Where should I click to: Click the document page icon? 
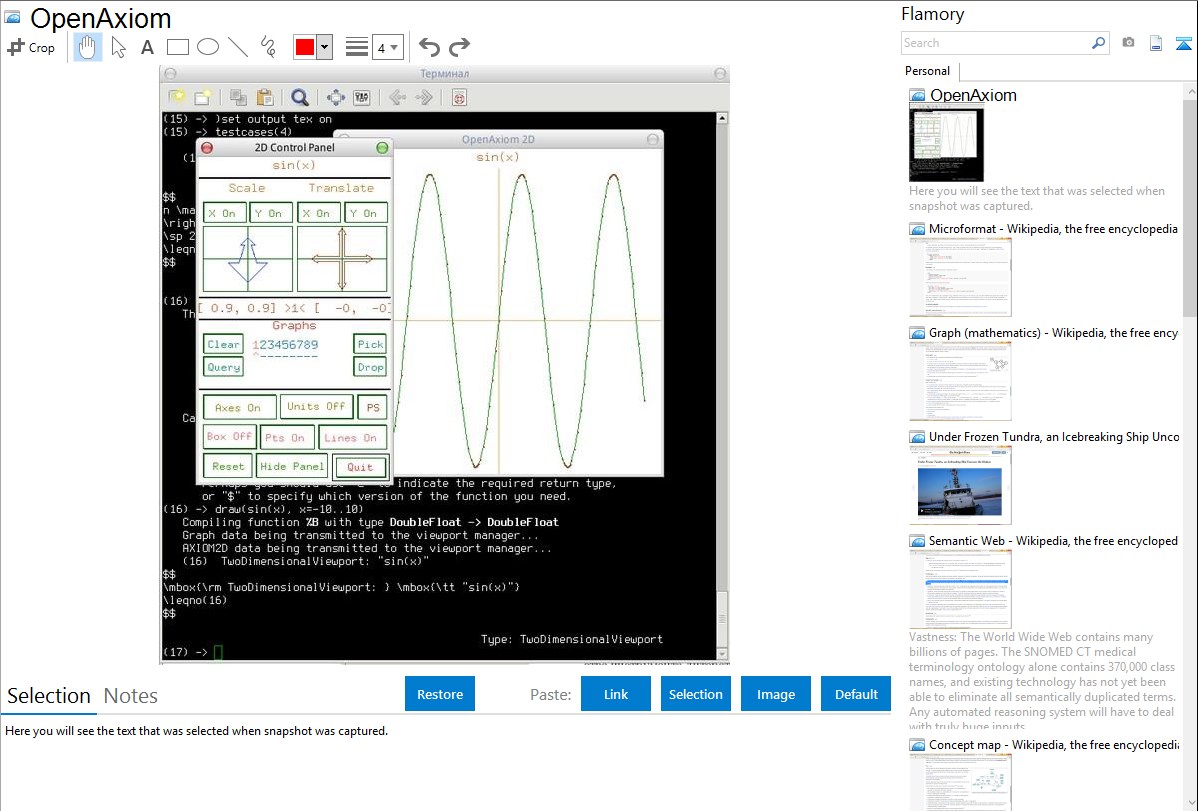tap(1156, 43)
